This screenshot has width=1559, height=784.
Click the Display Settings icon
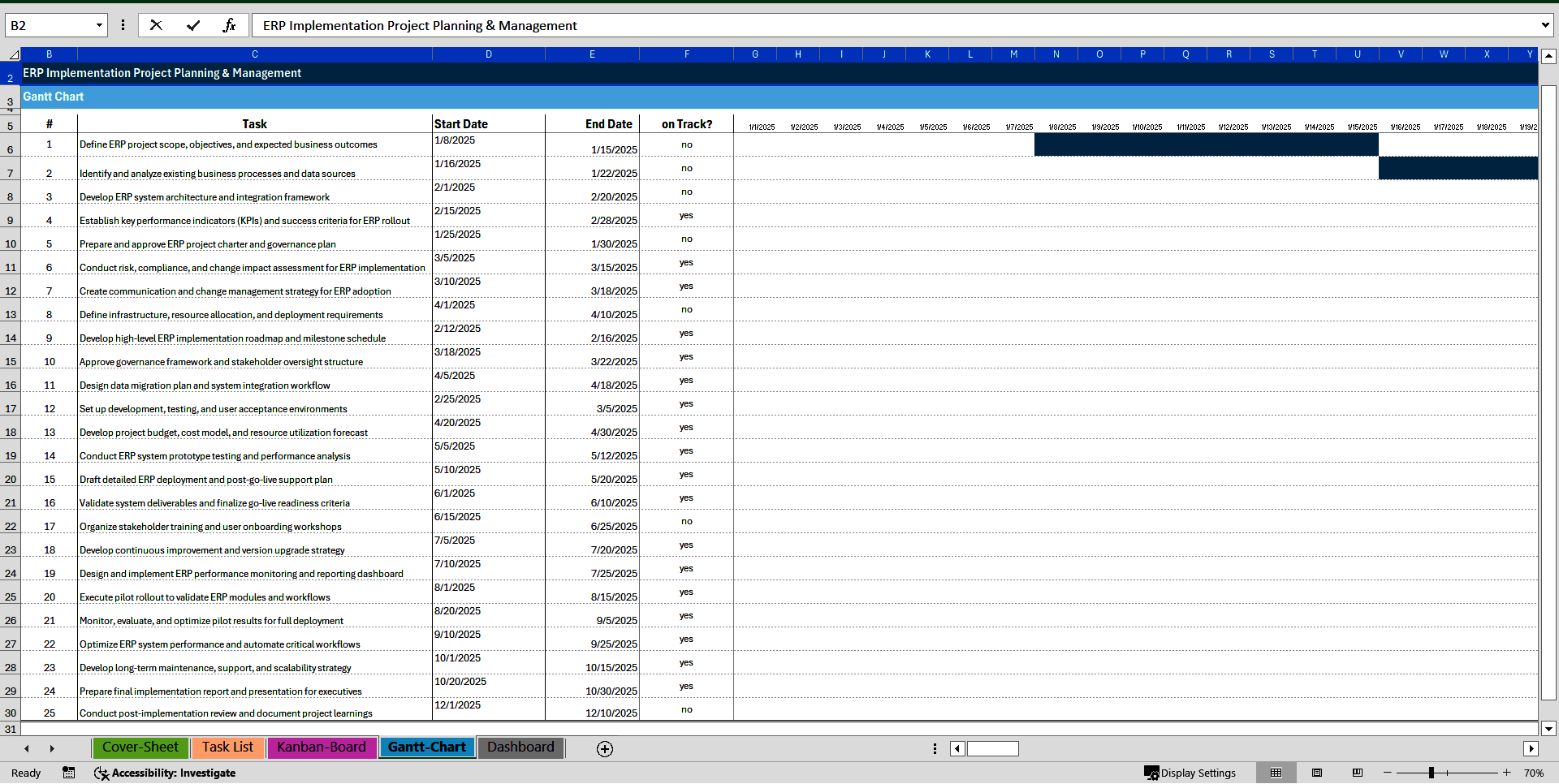[x=1152, y=773]
